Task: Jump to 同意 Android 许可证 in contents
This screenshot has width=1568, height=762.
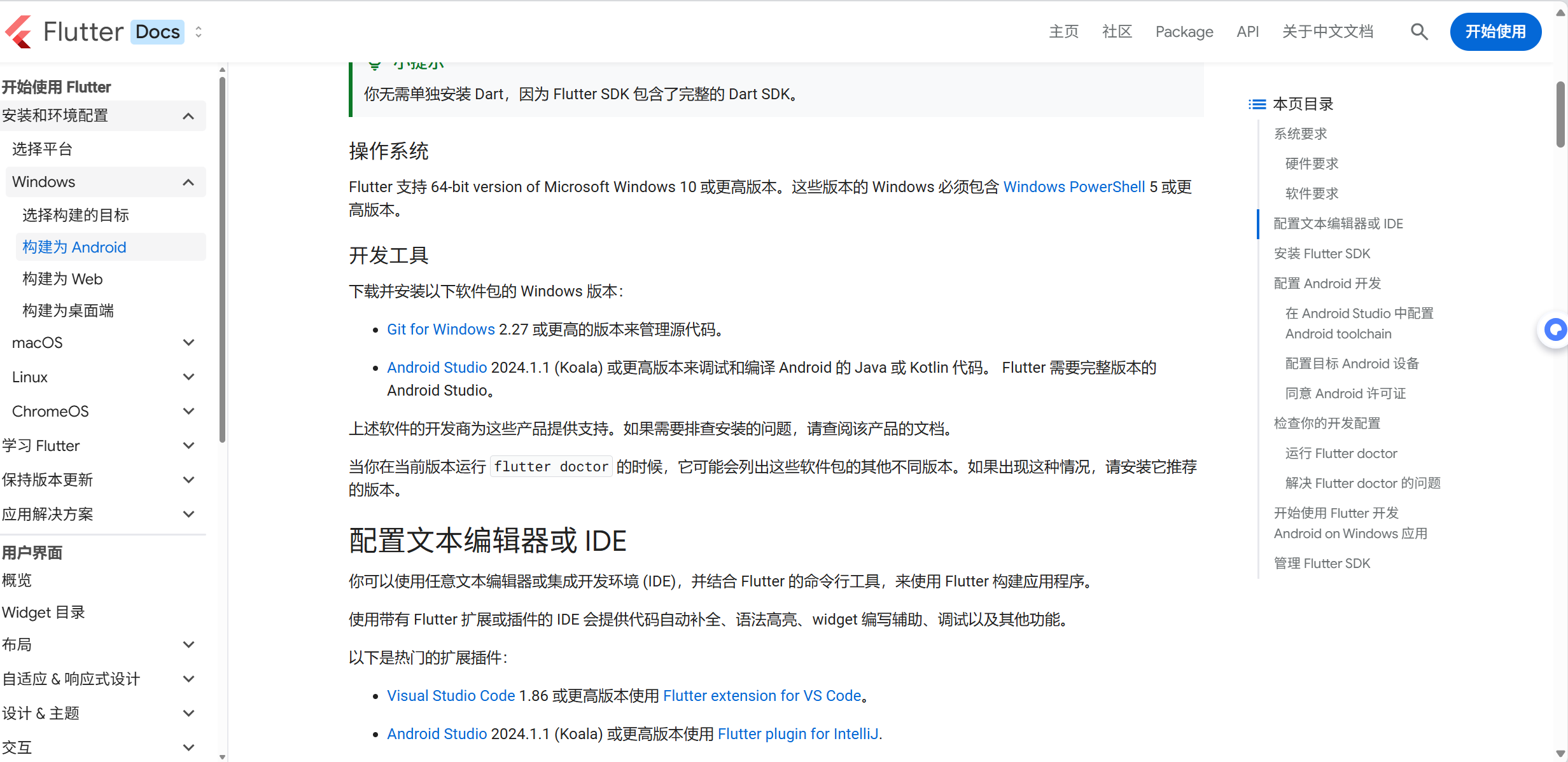Action: coord(1345,394)
